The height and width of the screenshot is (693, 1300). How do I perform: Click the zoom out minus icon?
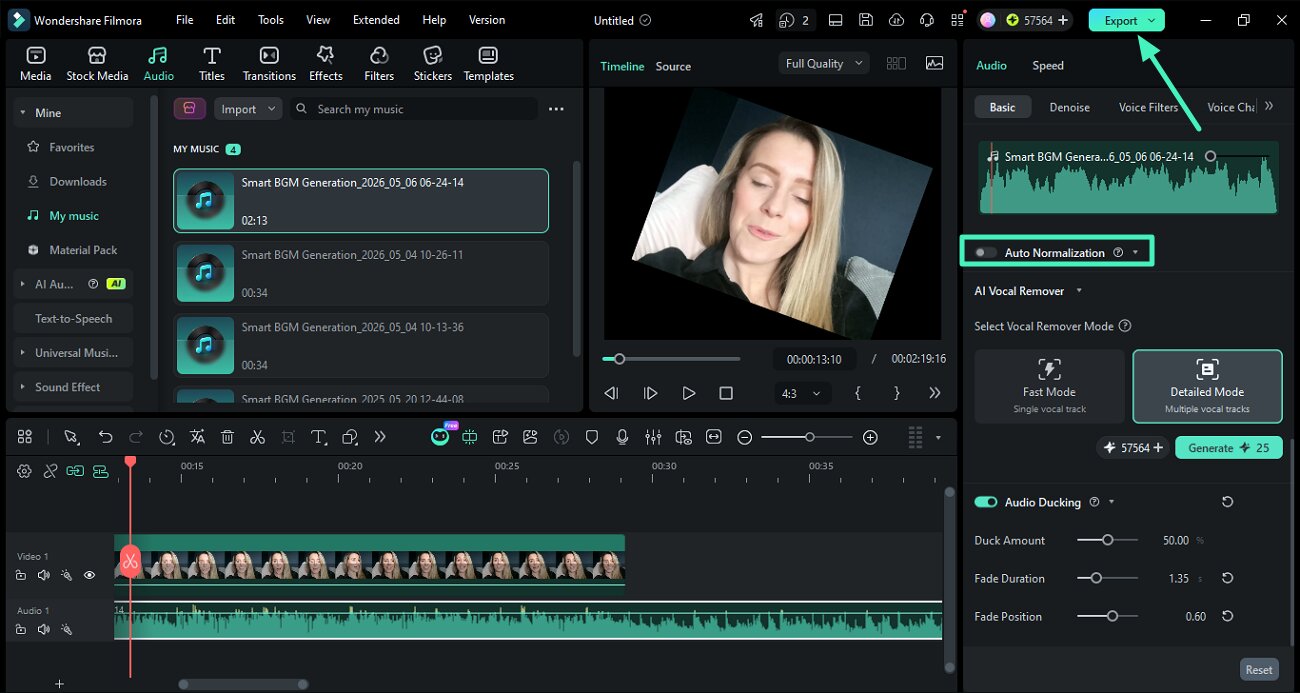click(745, 437)
